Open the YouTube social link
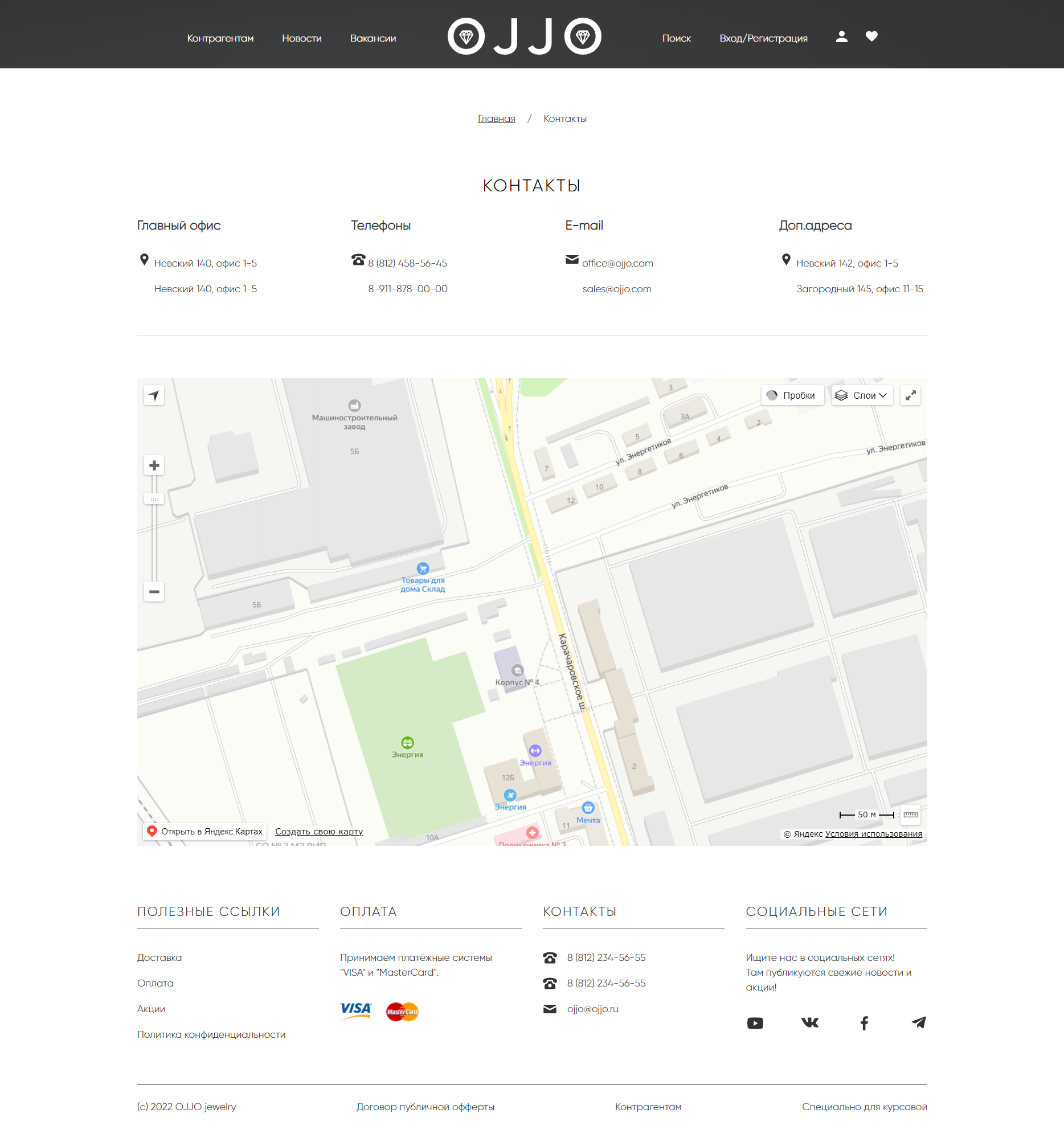The width and height of the screenshot is (1064, 1146). pos(755,1023)
